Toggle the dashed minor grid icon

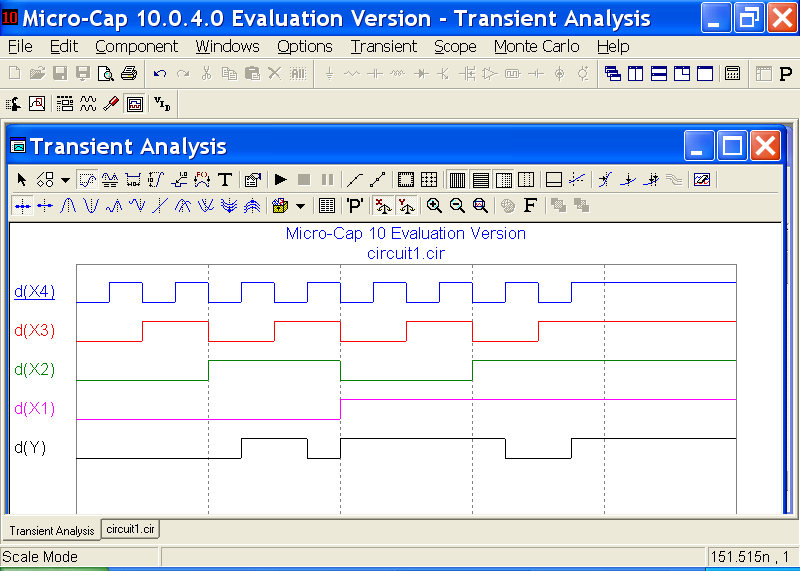tap(526, 180)
